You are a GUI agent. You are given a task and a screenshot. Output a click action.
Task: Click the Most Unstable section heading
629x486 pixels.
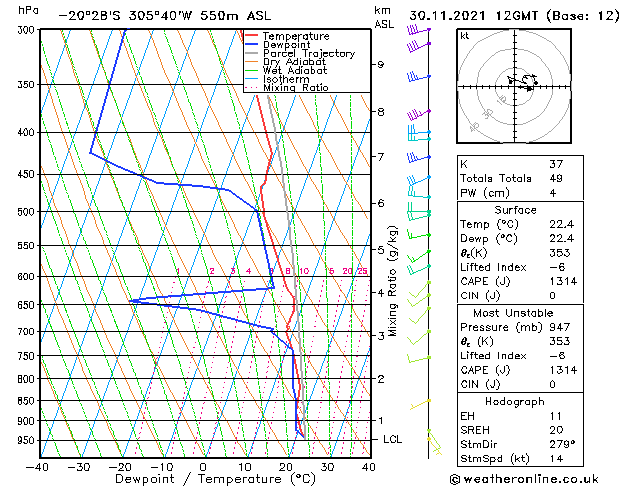(x=513, y=313)
